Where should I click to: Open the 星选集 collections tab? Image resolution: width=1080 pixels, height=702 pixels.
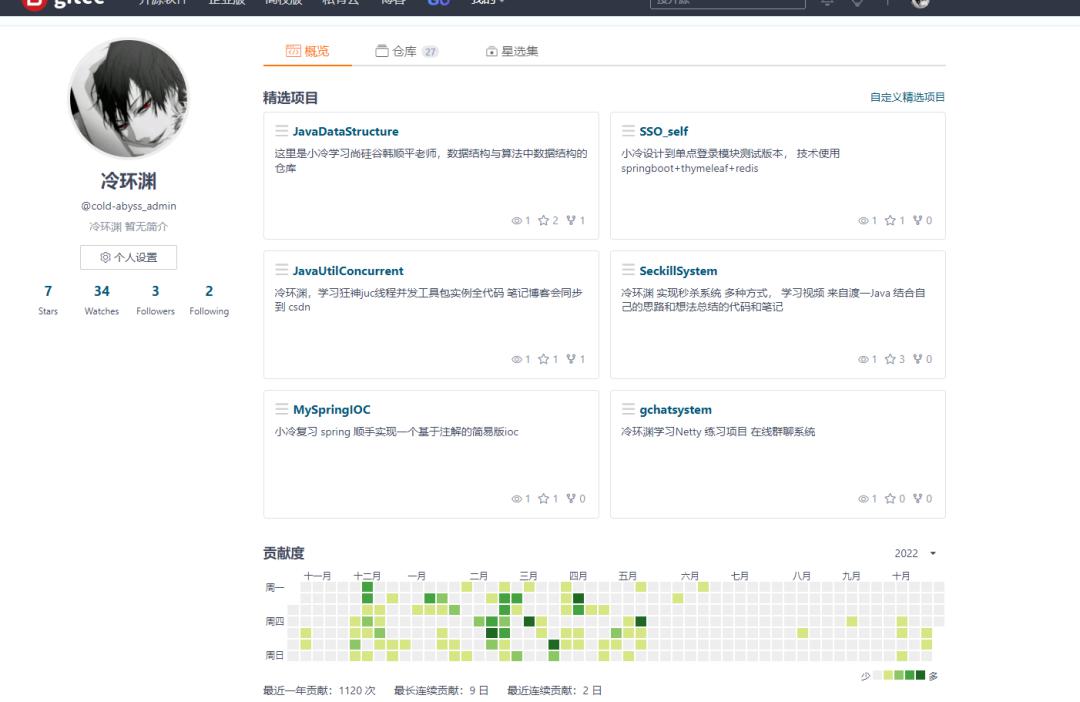pyautogui.click(x=512, y=51)
